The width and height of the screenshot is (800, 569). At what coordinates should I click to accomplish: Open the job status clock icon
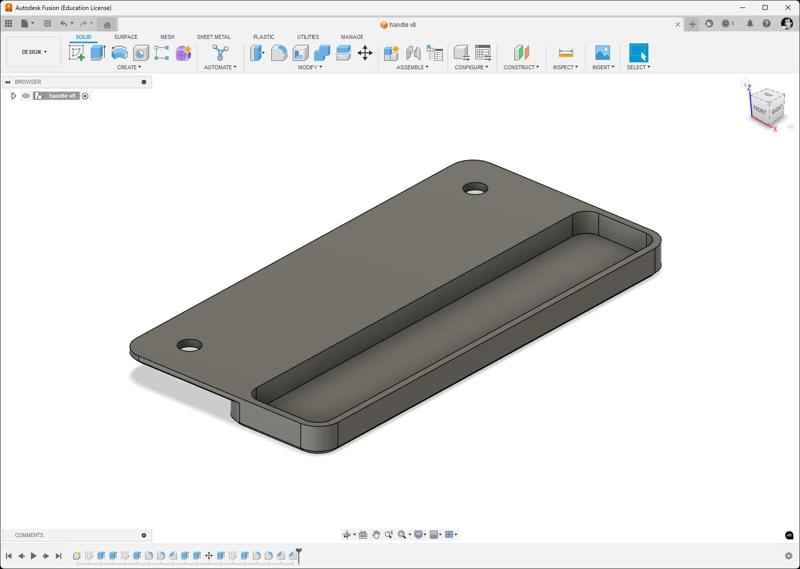[727, 23]
